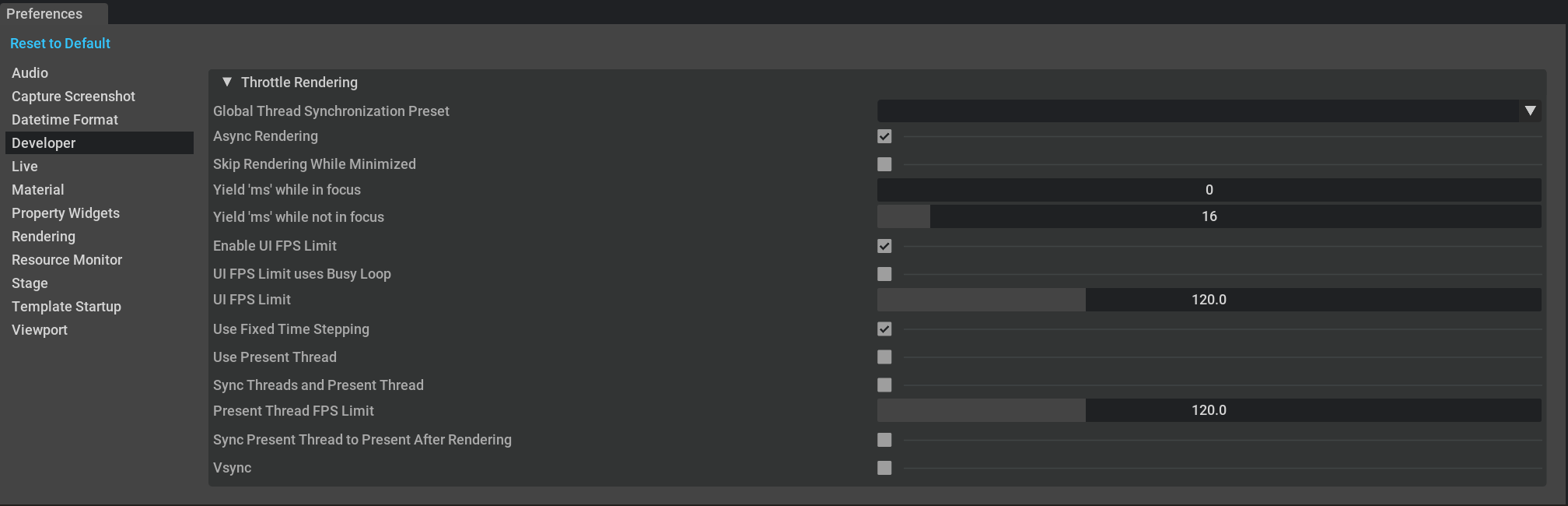Adjust the Present Thread FPS Limit slider
Image resolution: width=1568 pixels, height=506 pixels.
point(1209,410)
